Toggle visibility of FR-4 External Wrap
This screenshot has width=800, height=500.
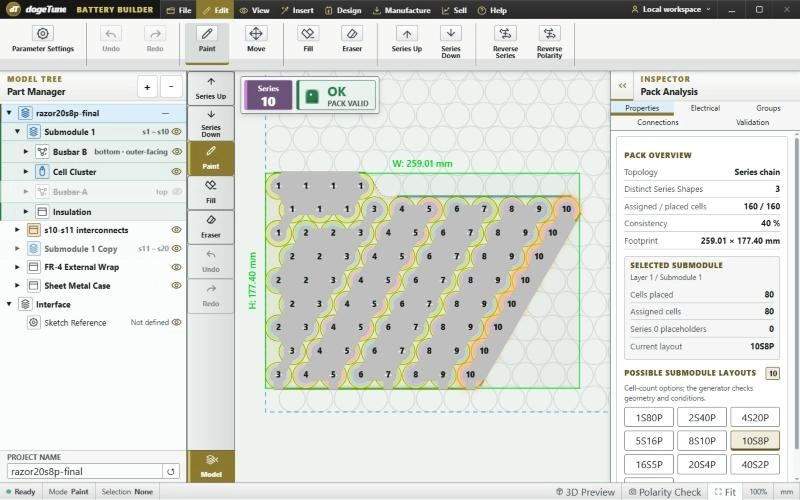tap(177, 267)
